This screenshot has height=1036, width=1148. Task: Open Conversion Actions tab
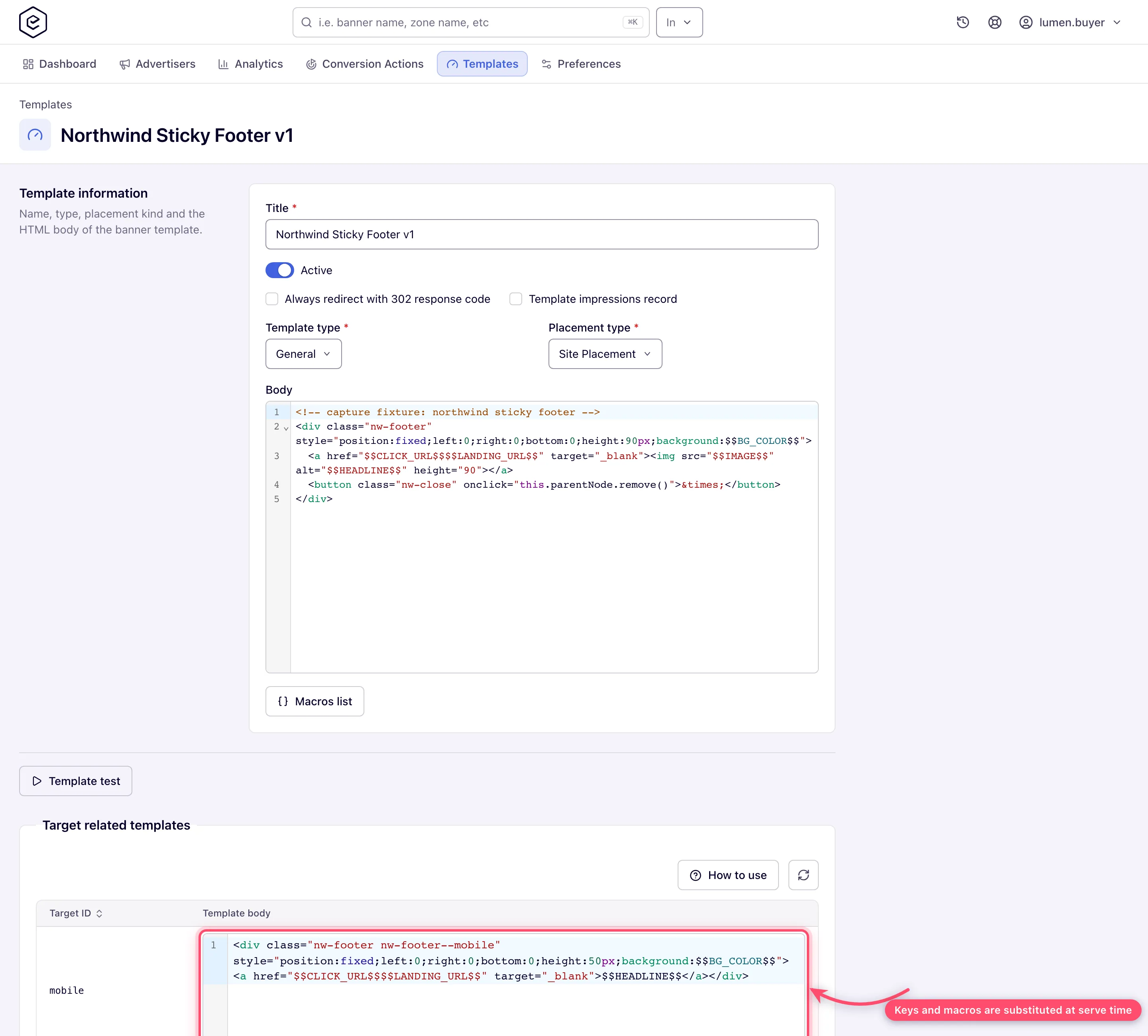365,64
